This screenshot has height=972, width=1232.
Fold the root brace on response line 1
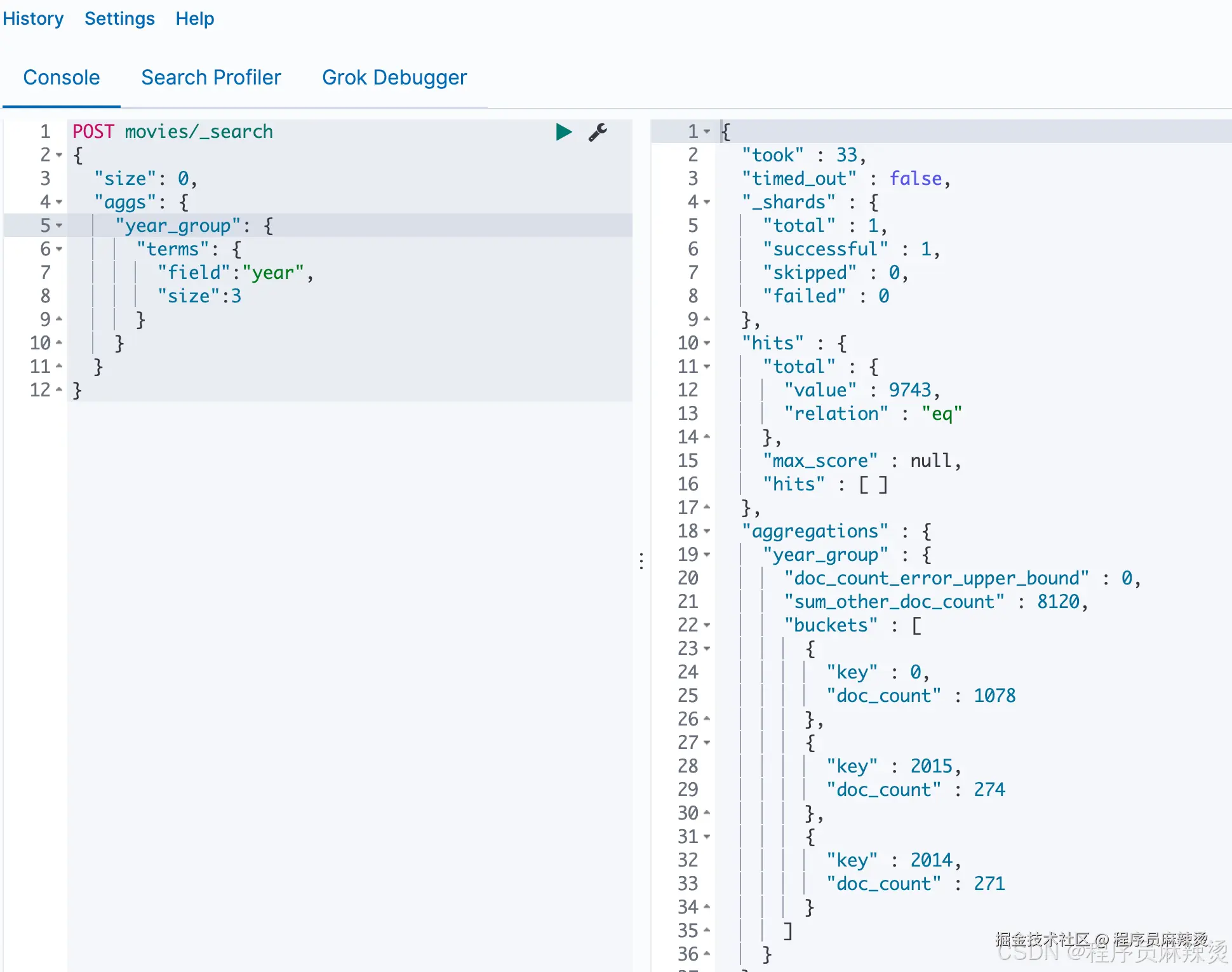coord(707,132)
